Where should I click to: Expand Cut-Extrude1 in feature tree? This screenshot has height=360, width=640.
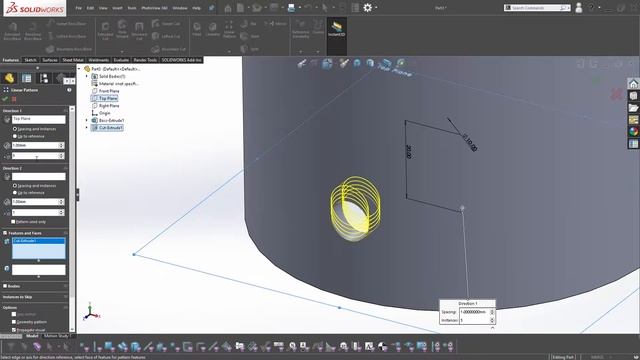point(87,128)
